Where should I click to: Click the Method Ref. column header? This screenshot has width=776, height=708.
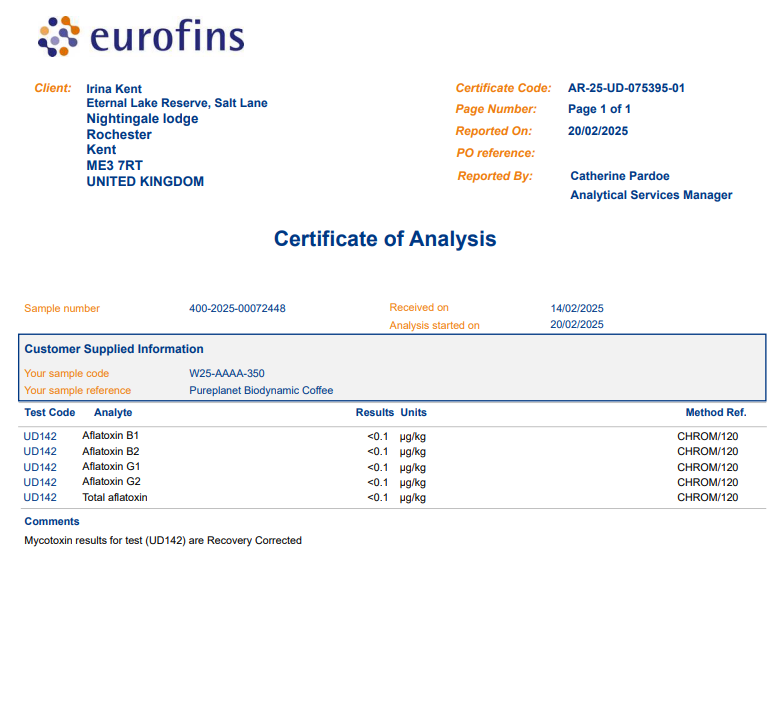[x=715, y=412]
